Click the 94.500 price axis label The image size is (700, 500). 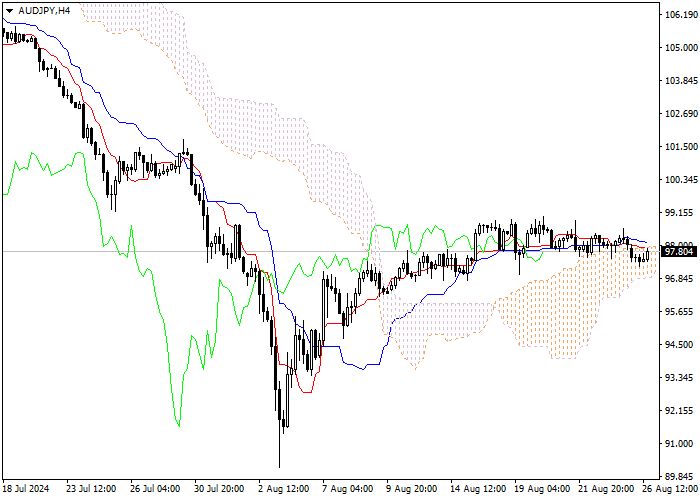[681, 345]
